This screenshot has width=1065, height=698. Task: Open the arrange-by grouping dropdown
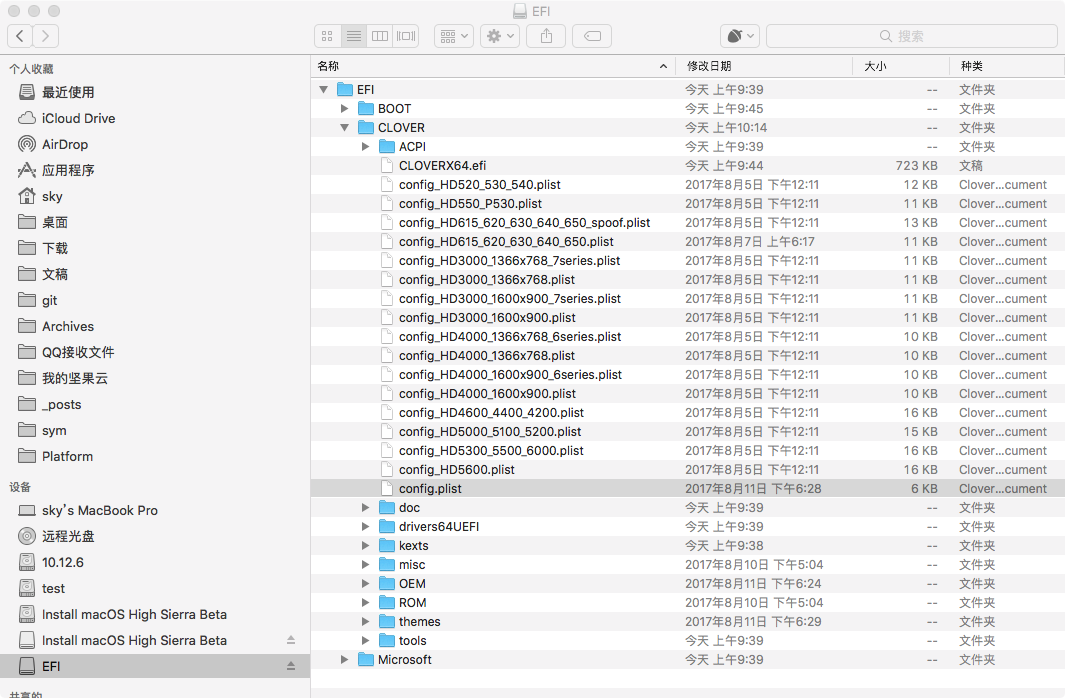point(454,36)
